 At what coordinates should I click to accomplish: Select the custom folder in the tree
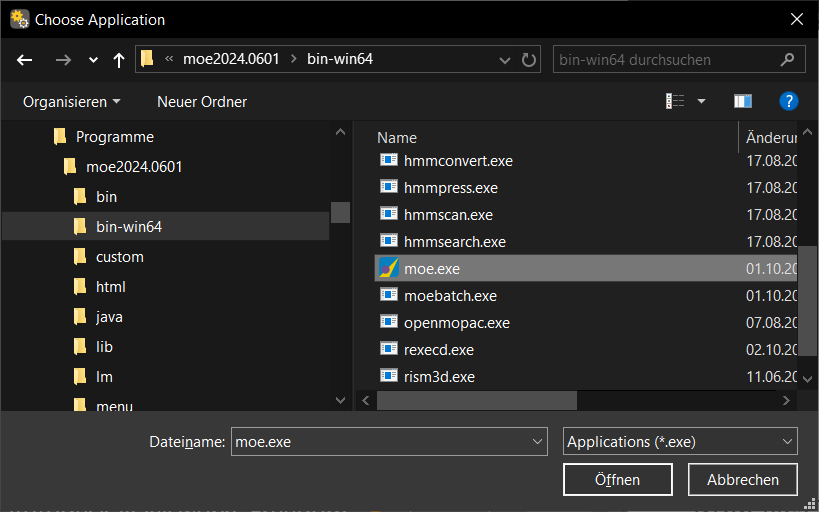coord(119,257)
